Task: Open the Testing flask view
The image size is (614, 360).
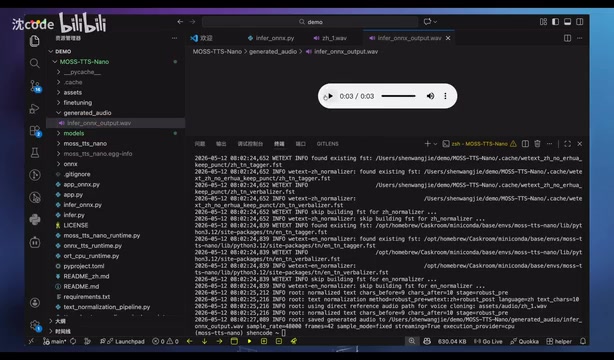Action: (34, 153)
